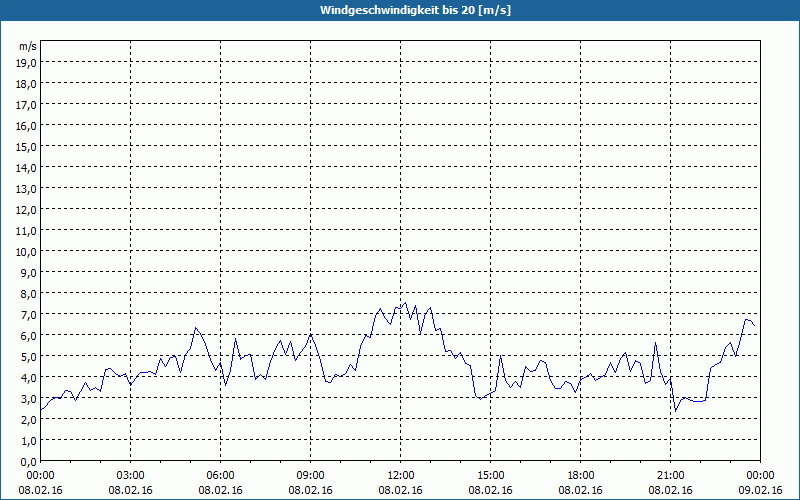The width and height of the screenshot is (800, 500).
Task: Click the '5,0' y-axis label
Action: 29,357
